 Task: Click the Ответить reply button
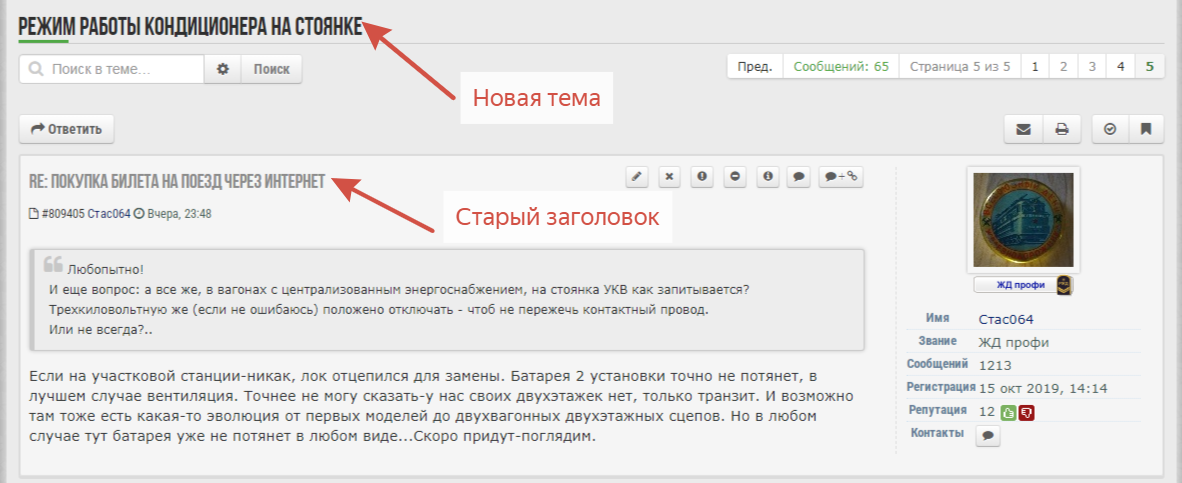click(67, 129)
